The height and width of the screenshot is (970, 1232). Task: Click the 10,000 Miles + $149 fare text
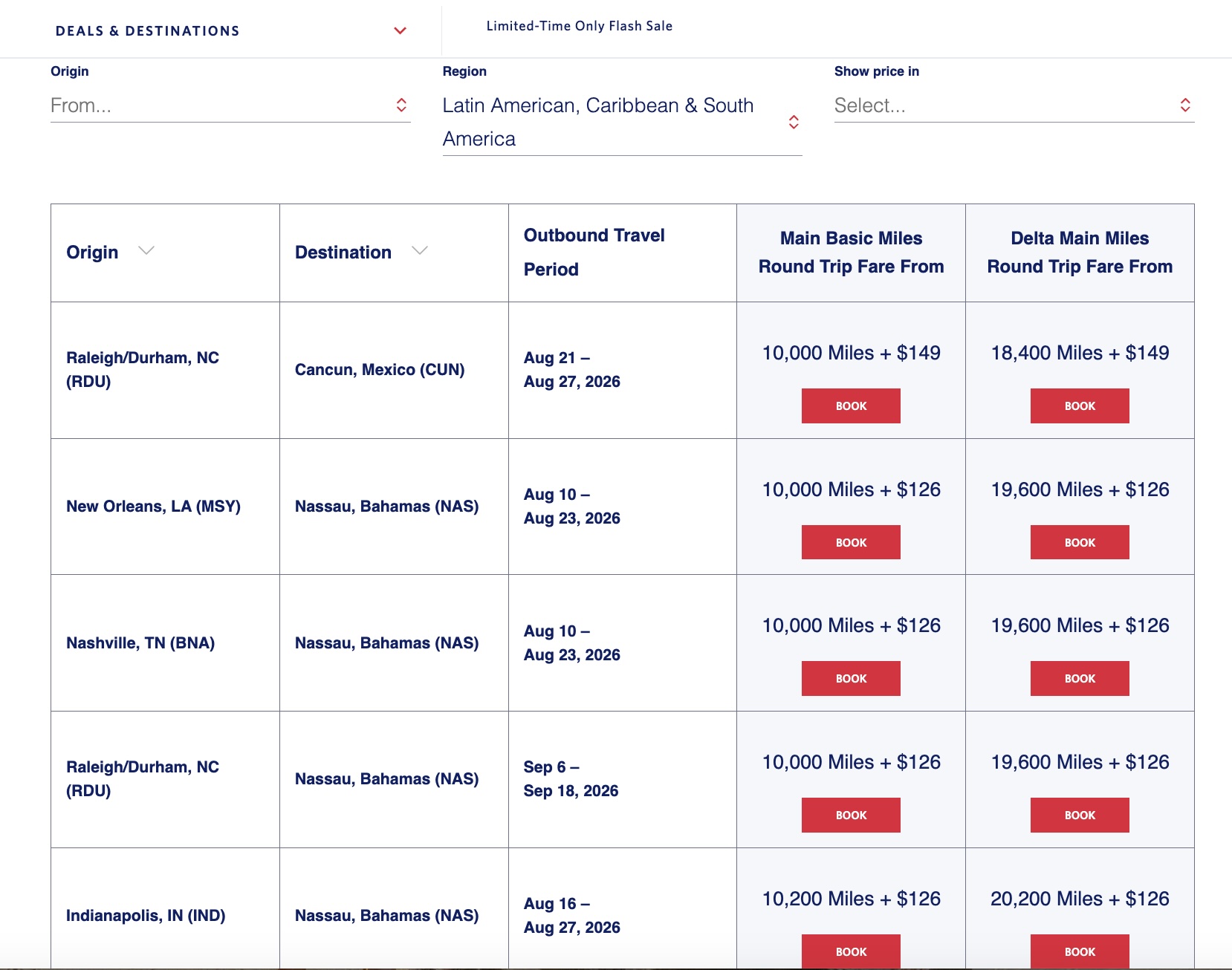click(851, 353)
